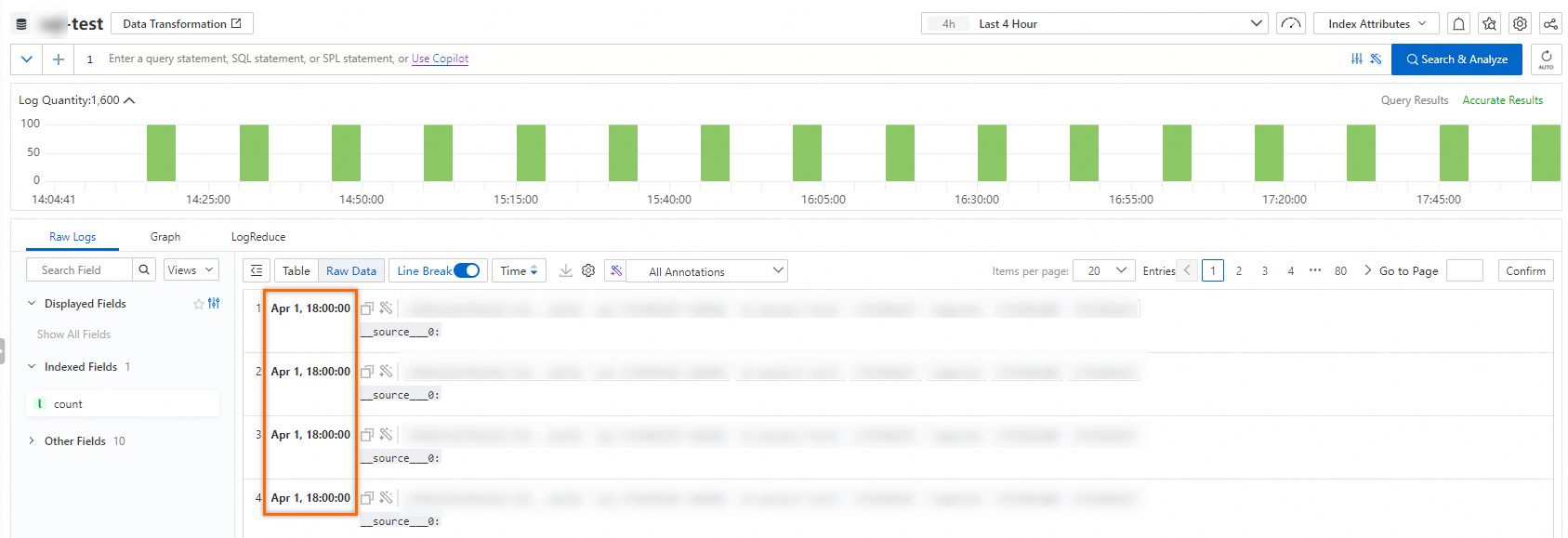This screenshot has width=1568, height=538.
Task: Switch to the LogReduce tab
Action: 258,237
